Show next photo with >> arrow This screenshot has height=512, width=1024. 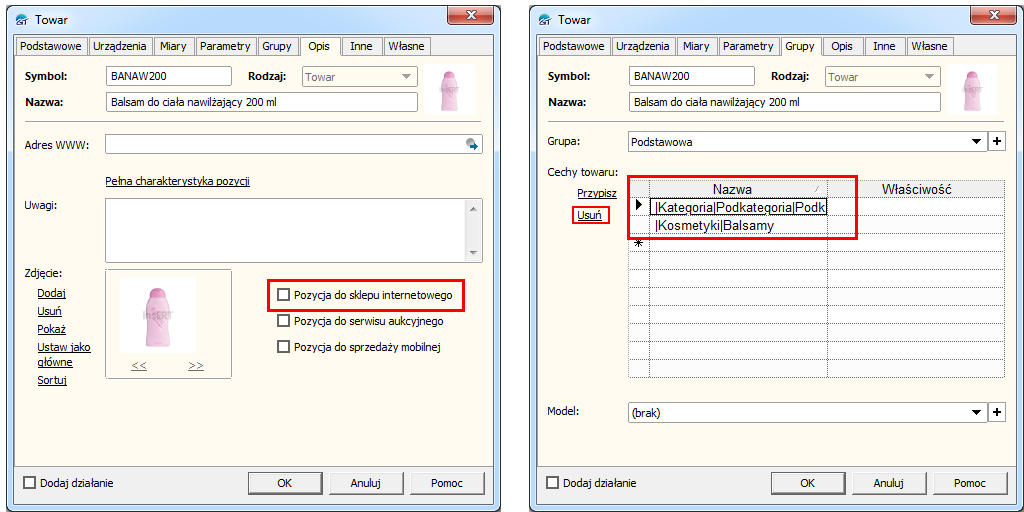coord(196,366)
